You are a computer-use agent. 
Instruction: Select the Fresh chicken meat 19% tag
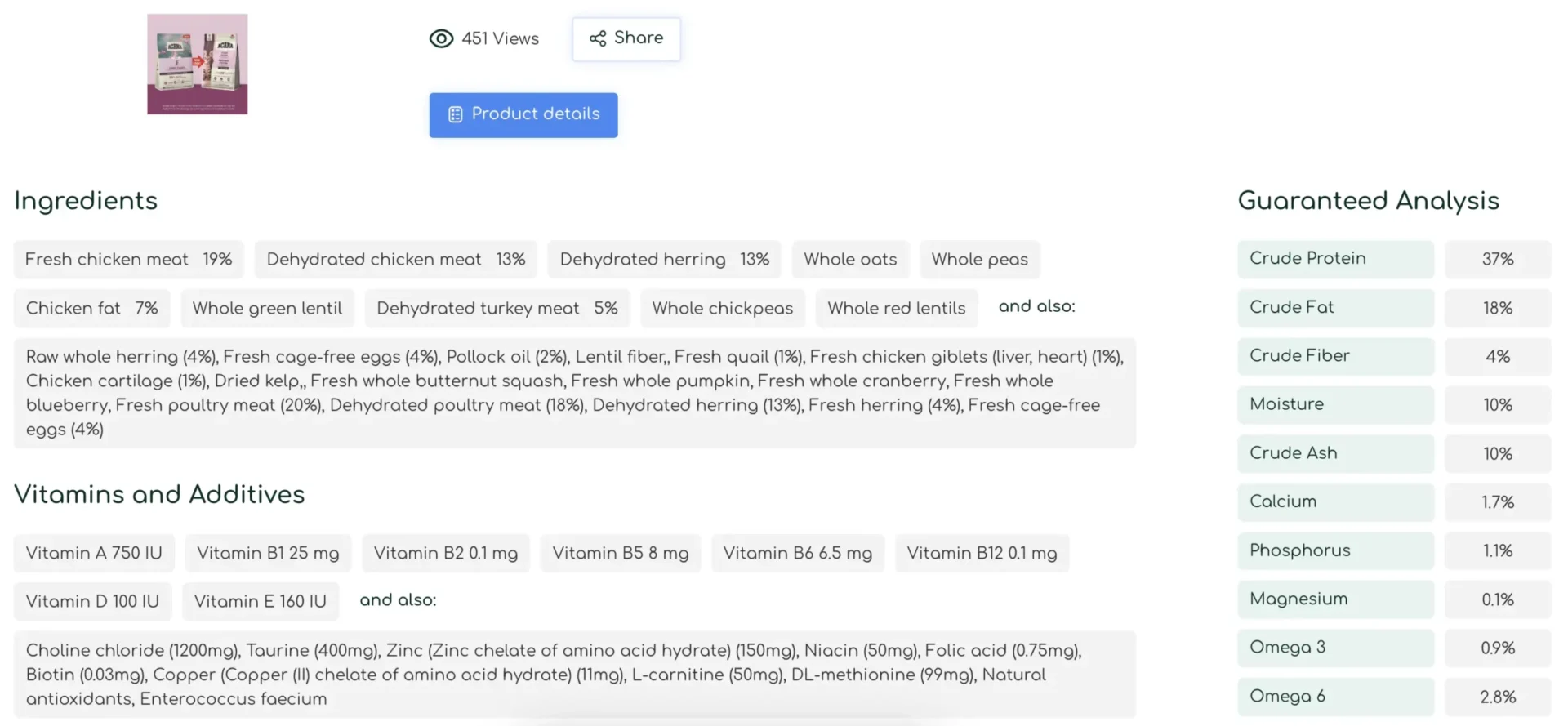(129, 260)
